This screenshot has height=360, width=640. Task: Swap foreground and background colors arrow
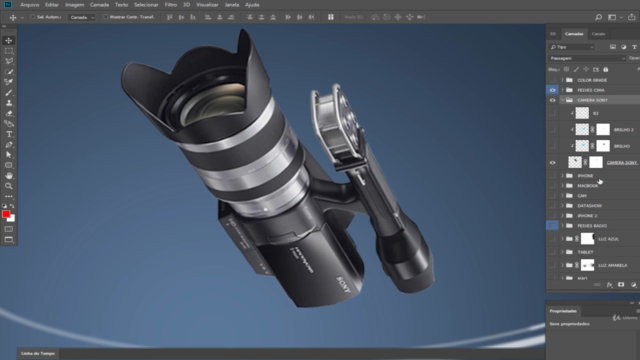click(x=12, y=206)
